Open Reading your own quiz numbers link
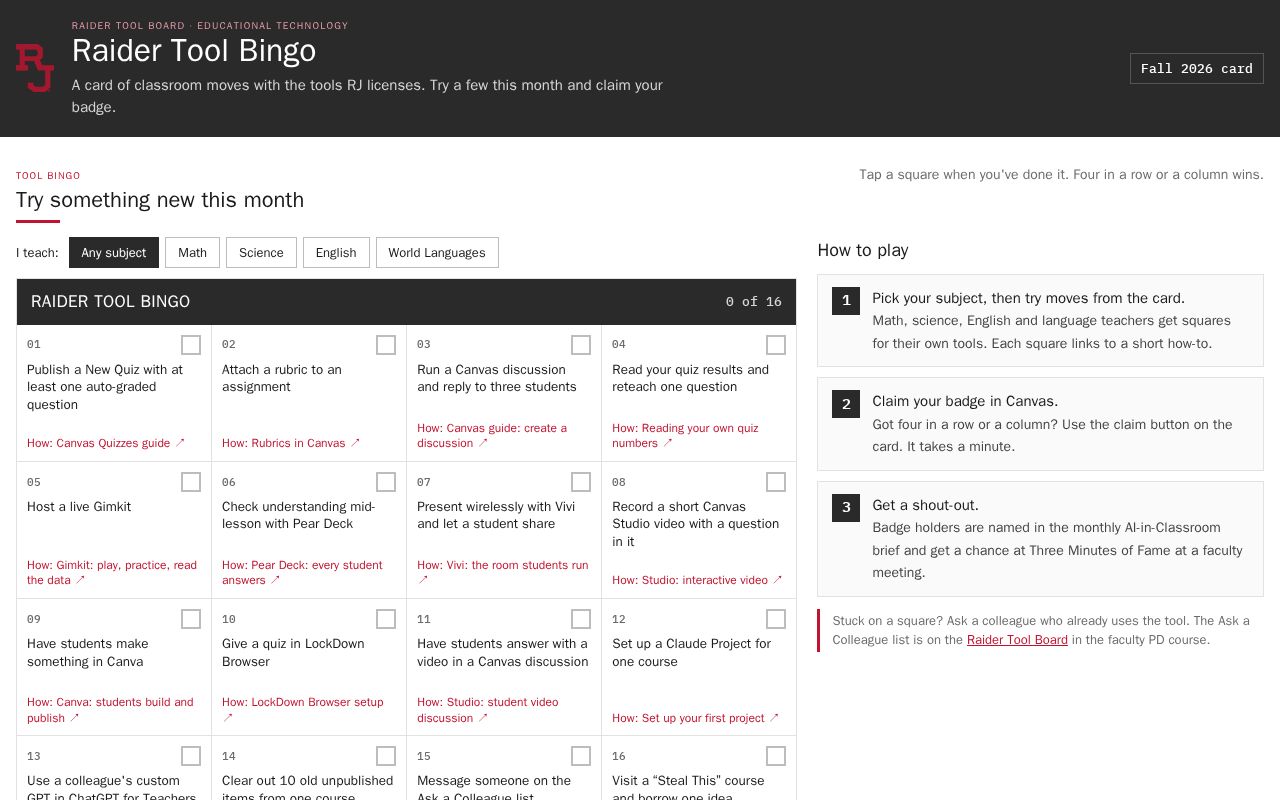The width and height of the screenshot is (1280, 800). (685, 435)
